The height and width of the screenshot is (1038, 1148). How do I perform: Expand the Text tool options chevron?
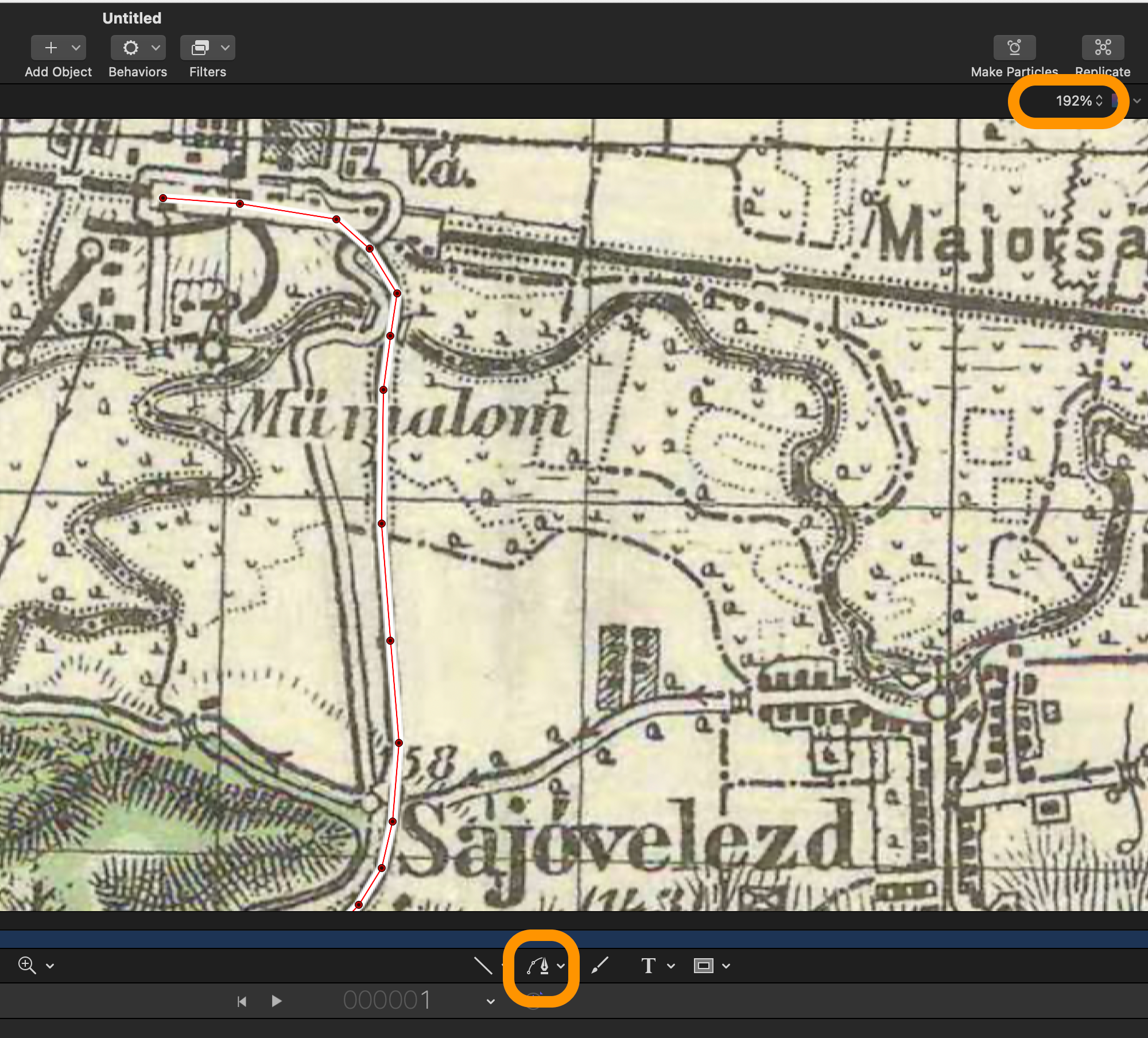pos(670,966)
